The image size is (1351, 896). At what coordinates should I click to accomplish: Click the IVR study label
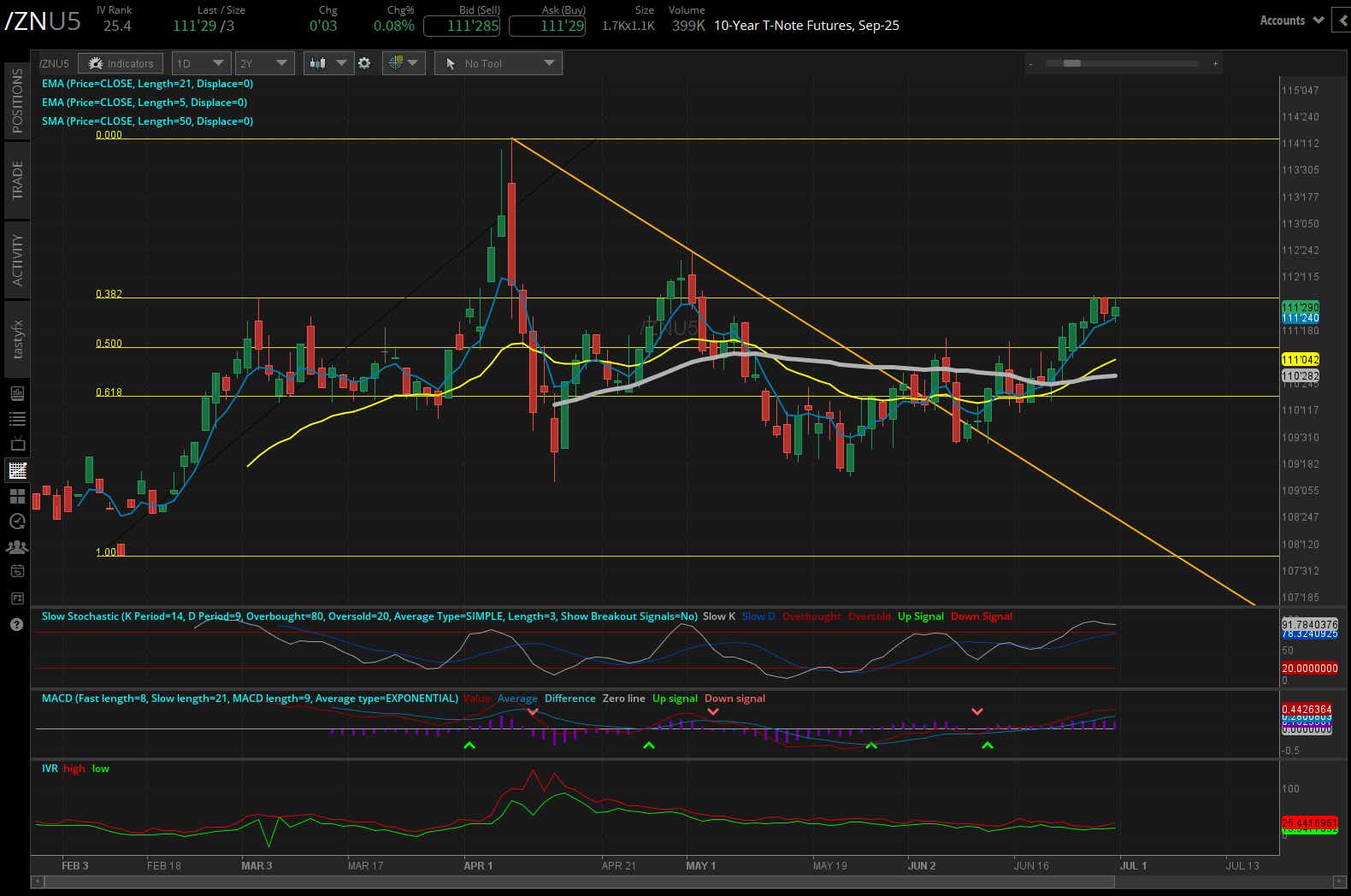tap(50, 769)
